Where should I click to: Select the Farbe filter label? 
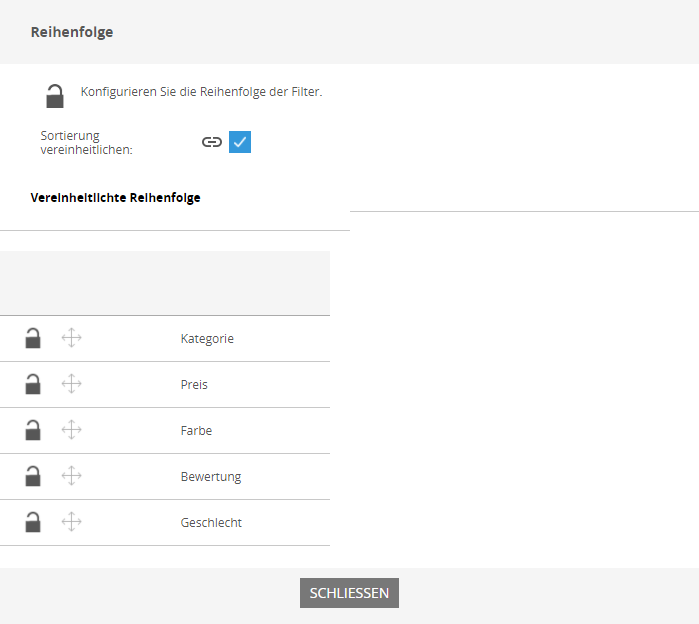(x=196, y=431)
